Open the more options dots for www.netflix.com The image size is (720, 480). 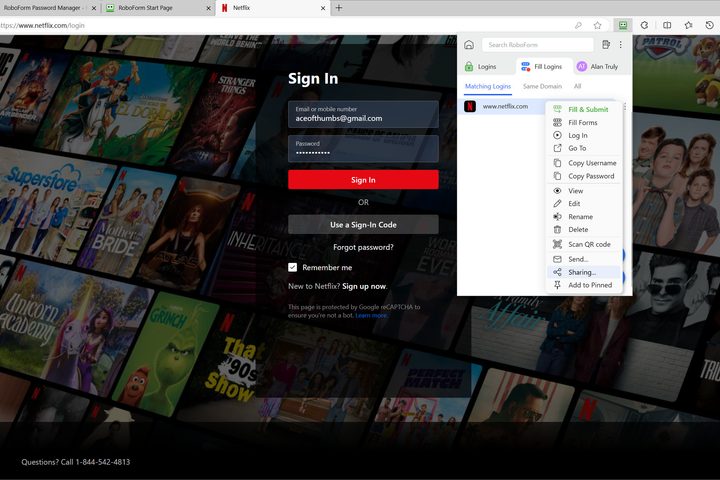625,106
